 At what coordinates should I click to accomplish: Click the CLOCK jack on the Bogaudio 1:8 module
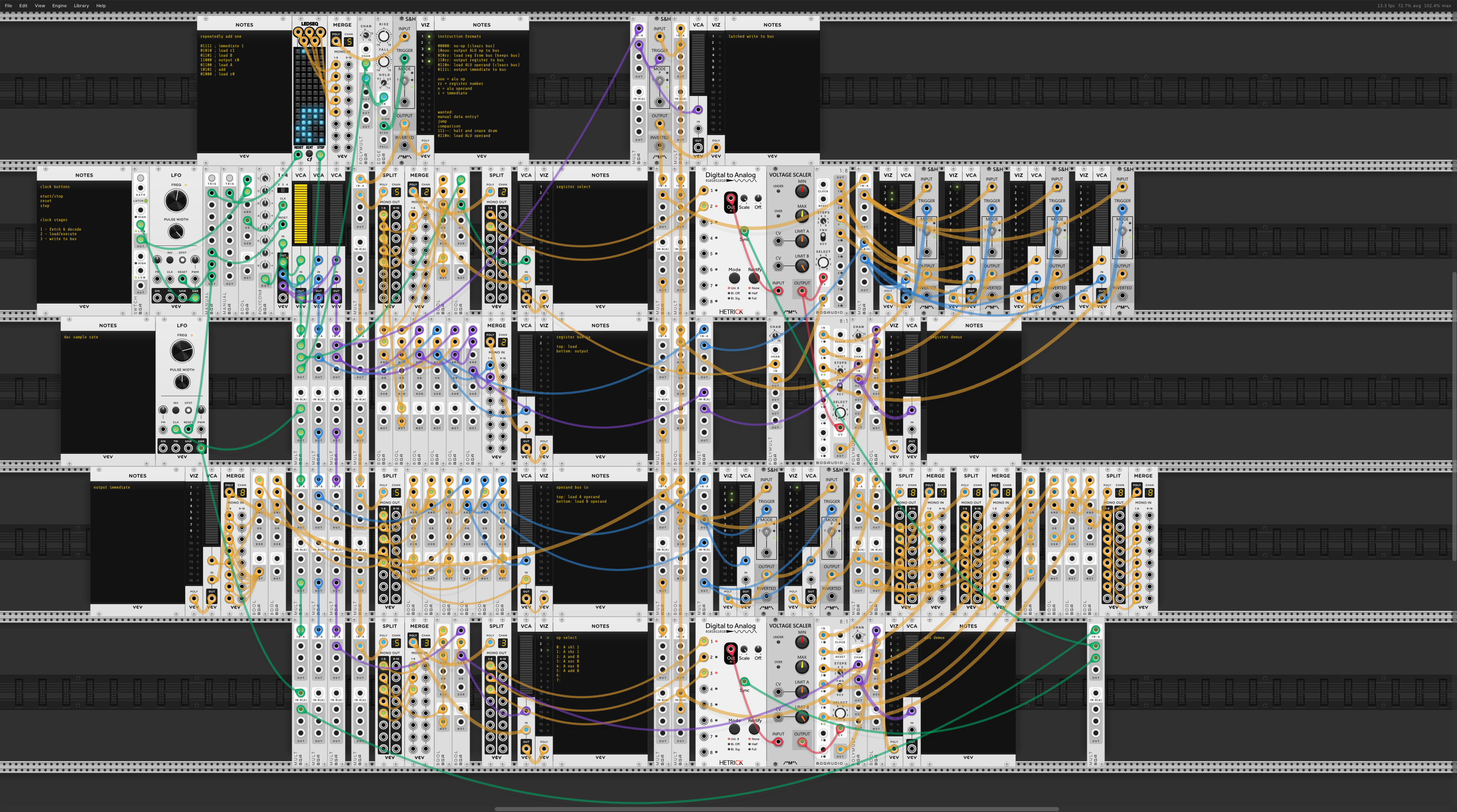[x=823, y=184]
